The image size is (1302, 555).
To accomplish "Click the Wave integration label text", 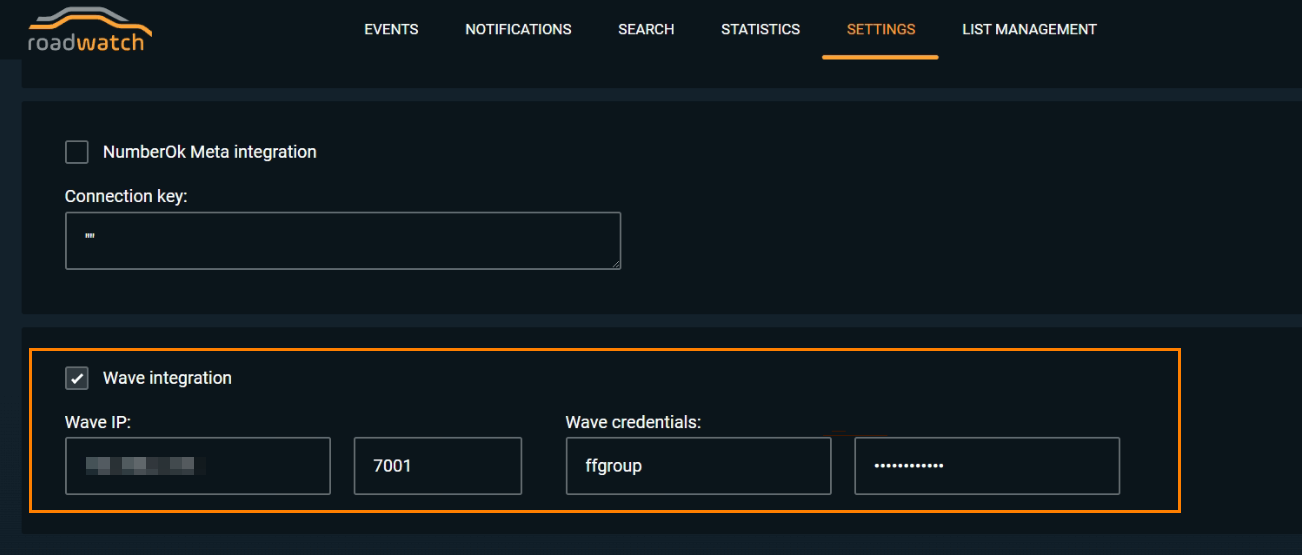I will [x=167, y=378].
